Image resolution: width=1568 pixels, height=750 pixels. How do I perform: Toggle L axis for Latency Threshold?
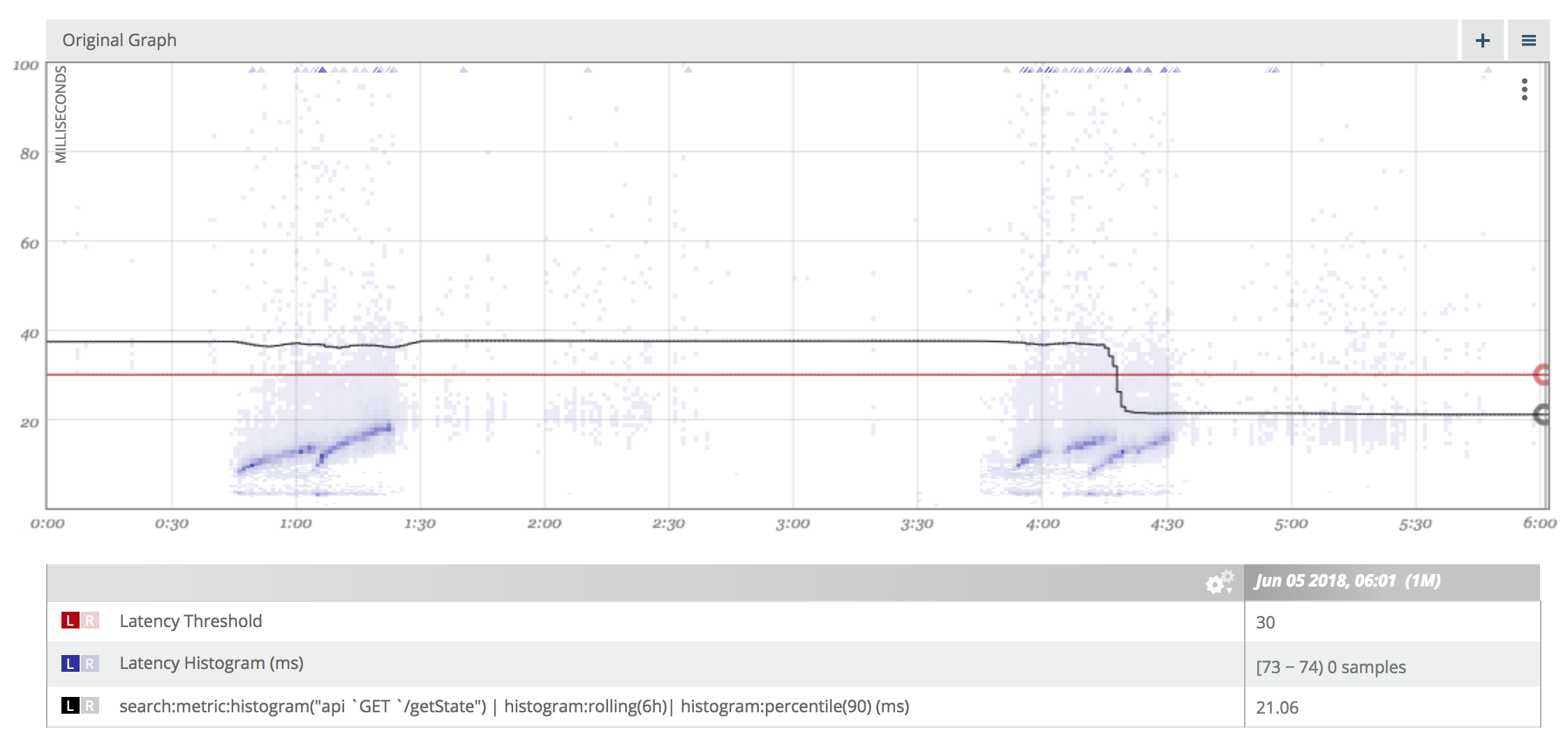pos(70,621)
